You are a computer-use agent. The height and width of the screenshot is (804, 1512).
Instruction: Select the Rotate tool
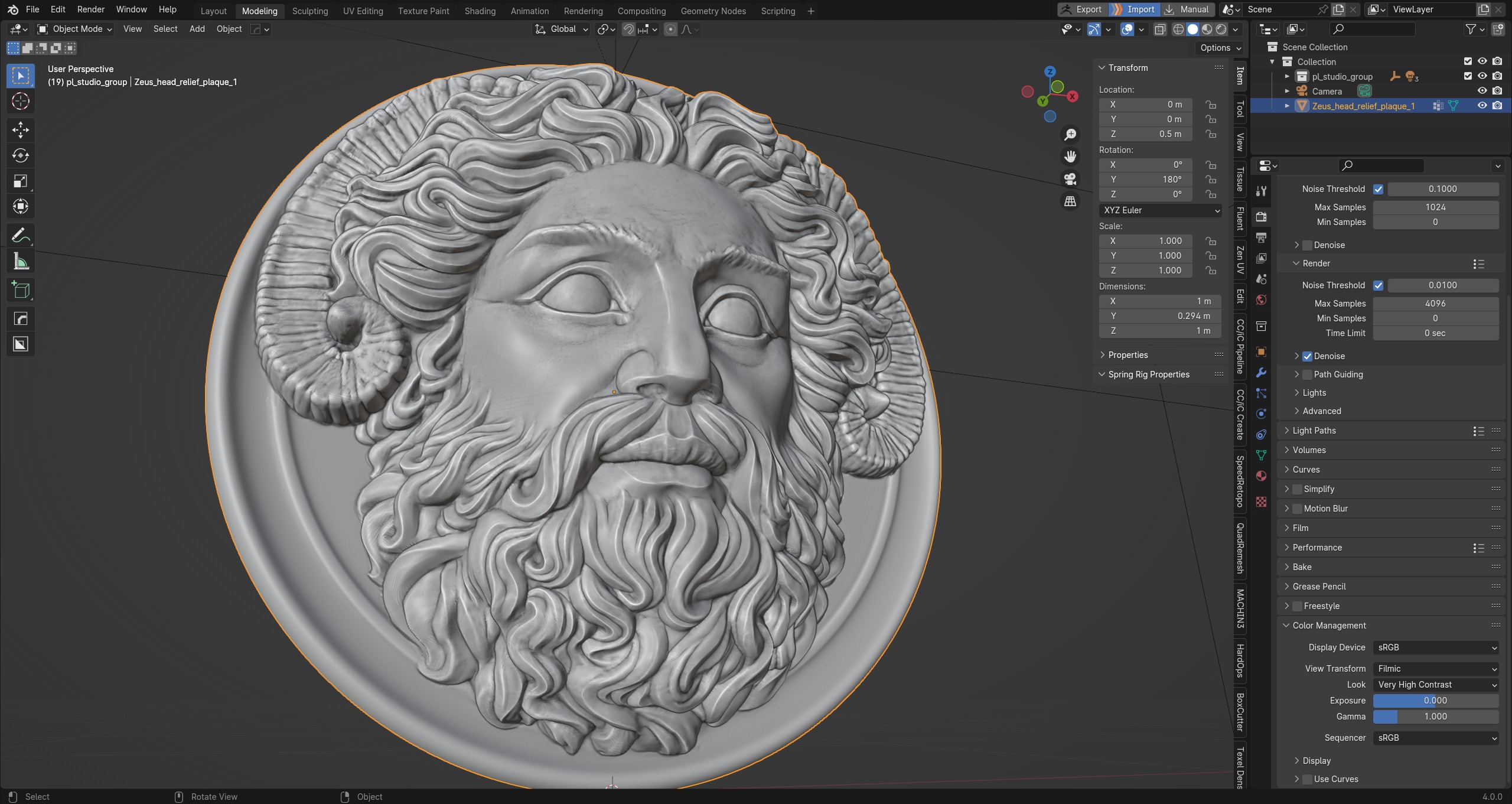[21, 155]
